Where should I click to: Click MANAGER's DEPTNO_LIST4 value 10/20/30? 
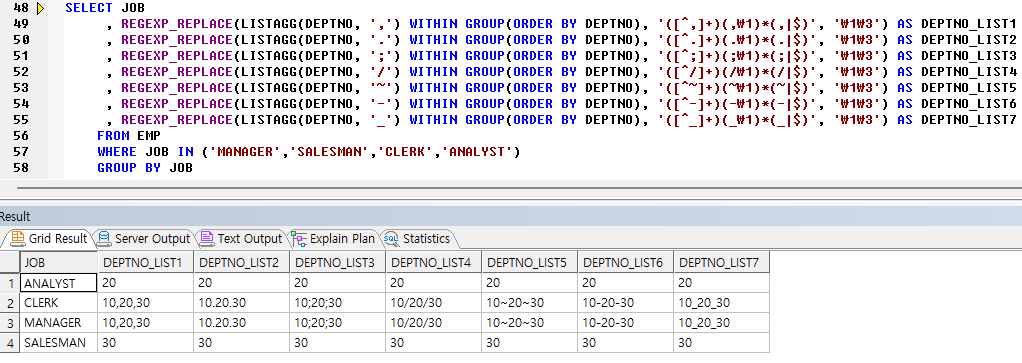[x=433, y=323]
